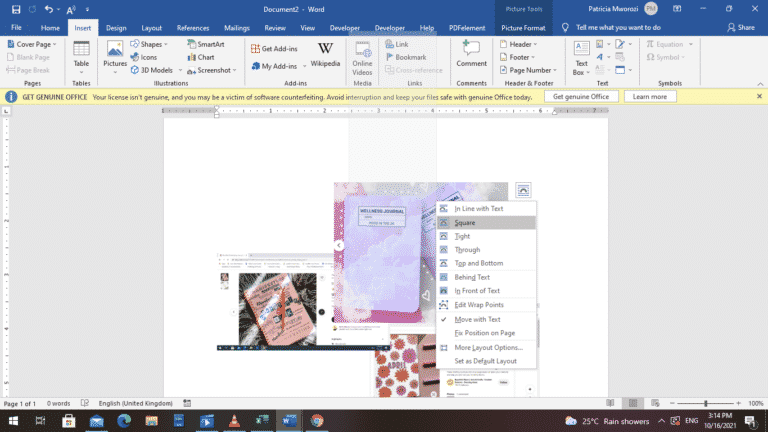Viewport: 768px width, 432px height.
Task: Open Google Chrome from the taskbar
Action: pos(317,421)
